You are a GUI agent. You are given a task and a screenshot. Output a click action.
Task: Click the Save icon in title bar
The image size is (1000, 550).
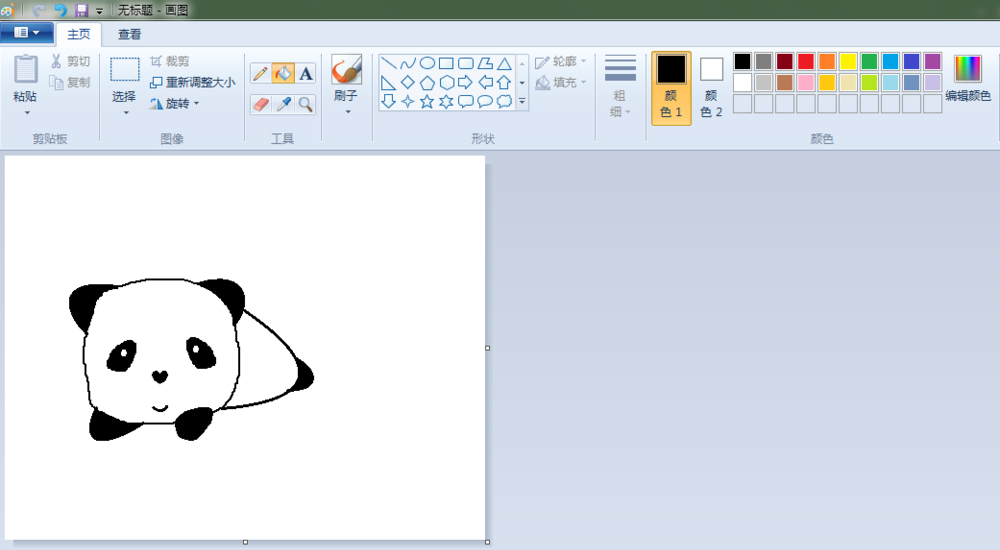81,10
